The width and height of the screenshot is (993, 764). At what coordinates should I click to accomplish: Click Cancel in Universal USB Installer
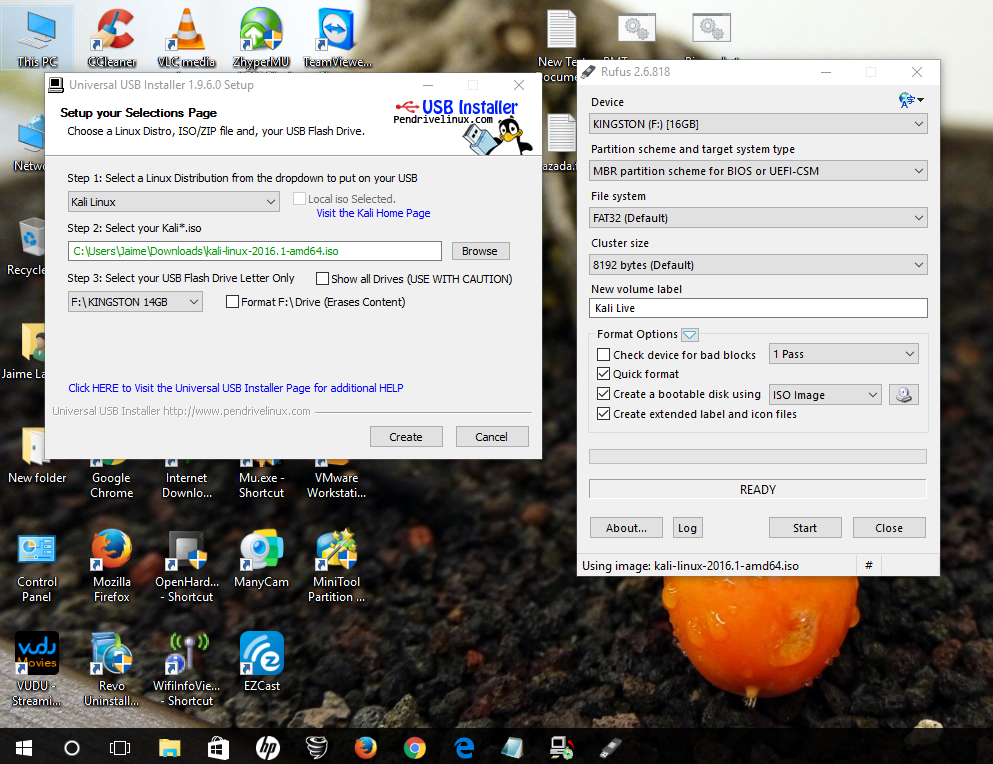point(491,436)
